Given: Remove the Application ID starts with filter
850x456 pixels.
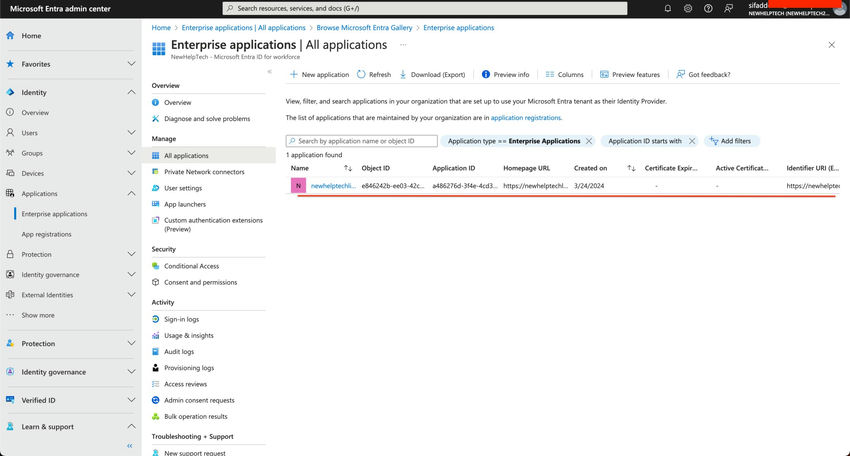Looking at the screenshot, I should click(692, 141).
